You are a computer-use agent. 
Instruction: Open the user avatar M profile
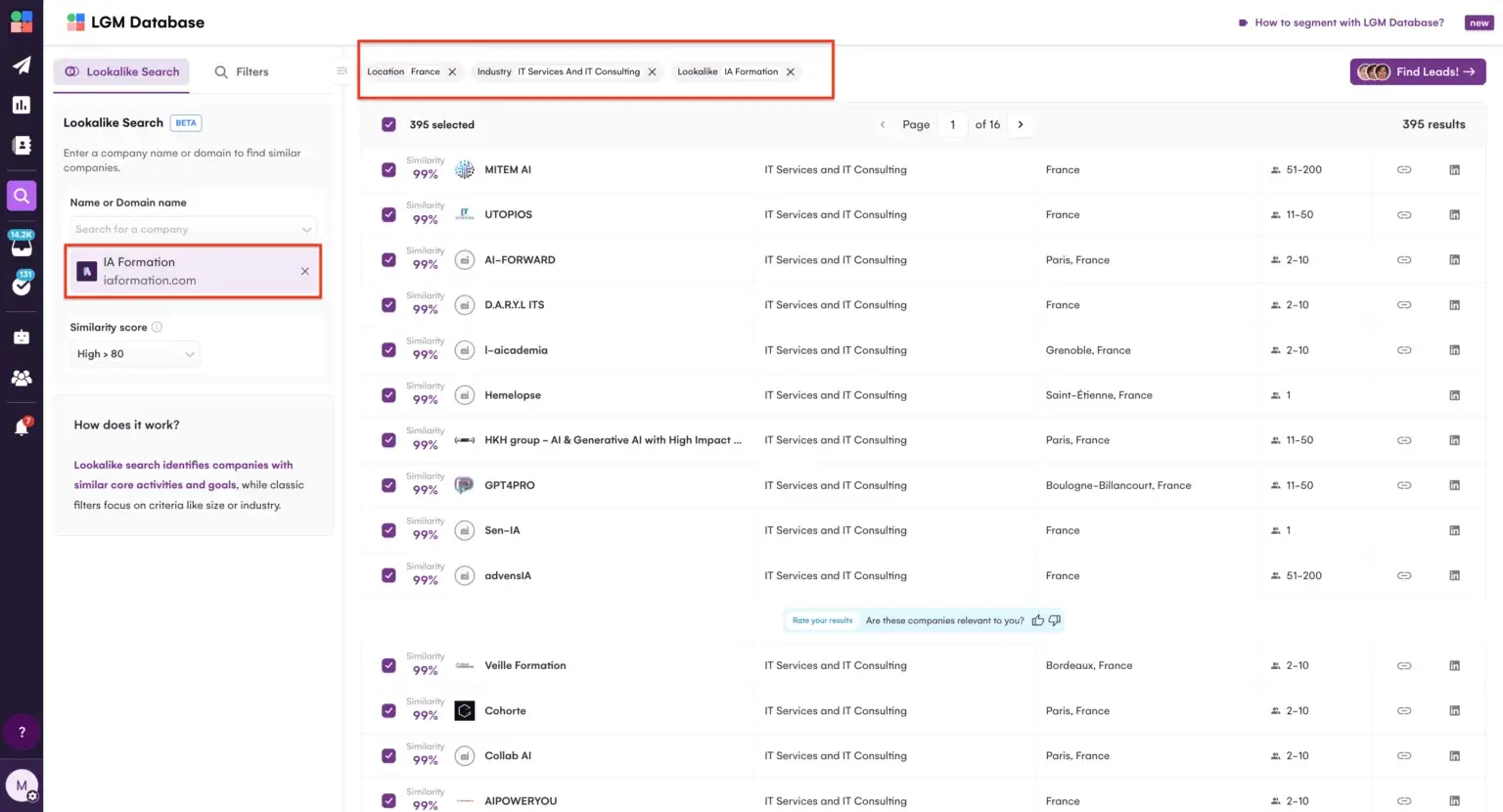pyautogui.click(x=22, y=786)
